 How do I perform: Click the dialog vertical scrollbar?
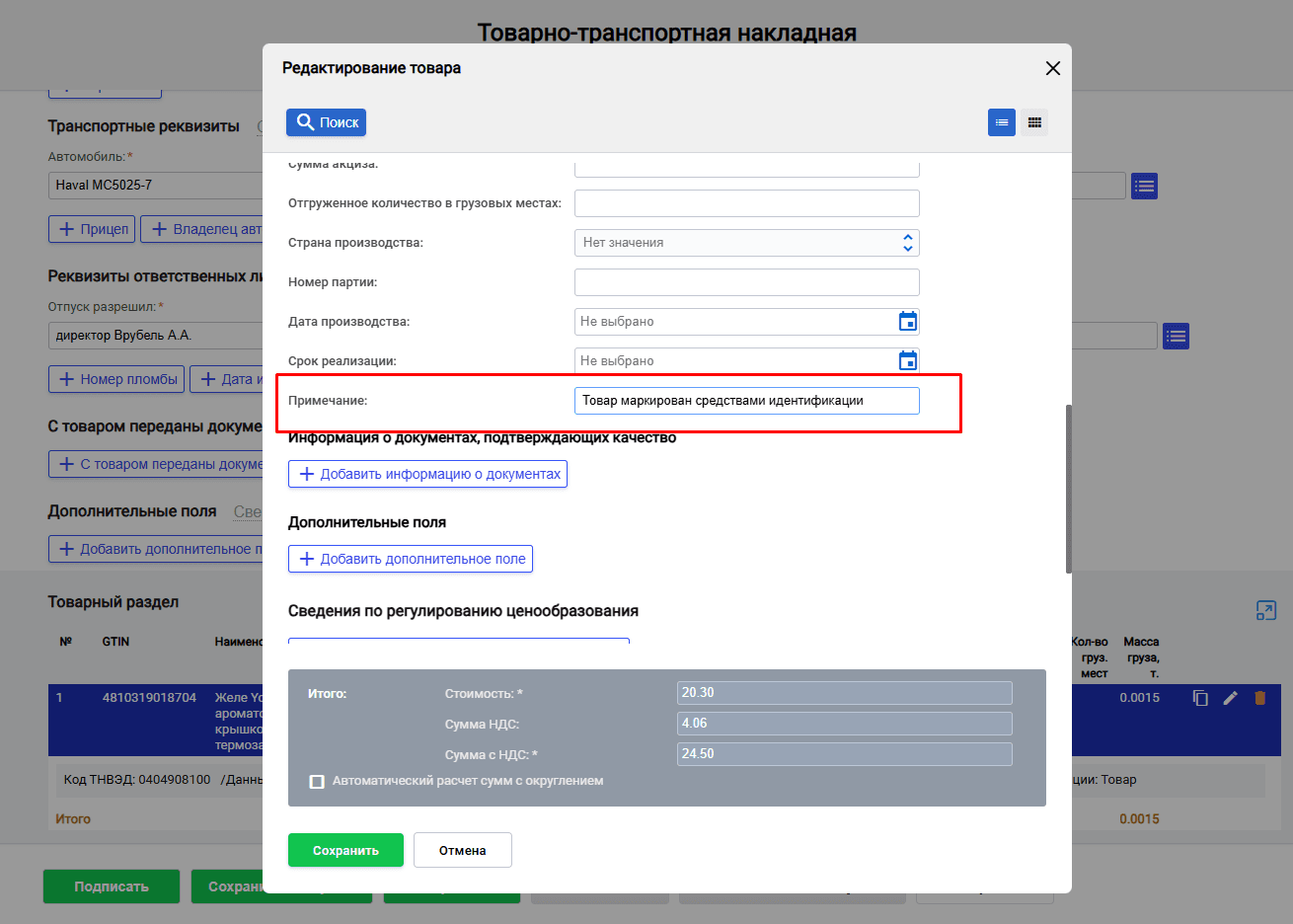[x=1068, y=489]
